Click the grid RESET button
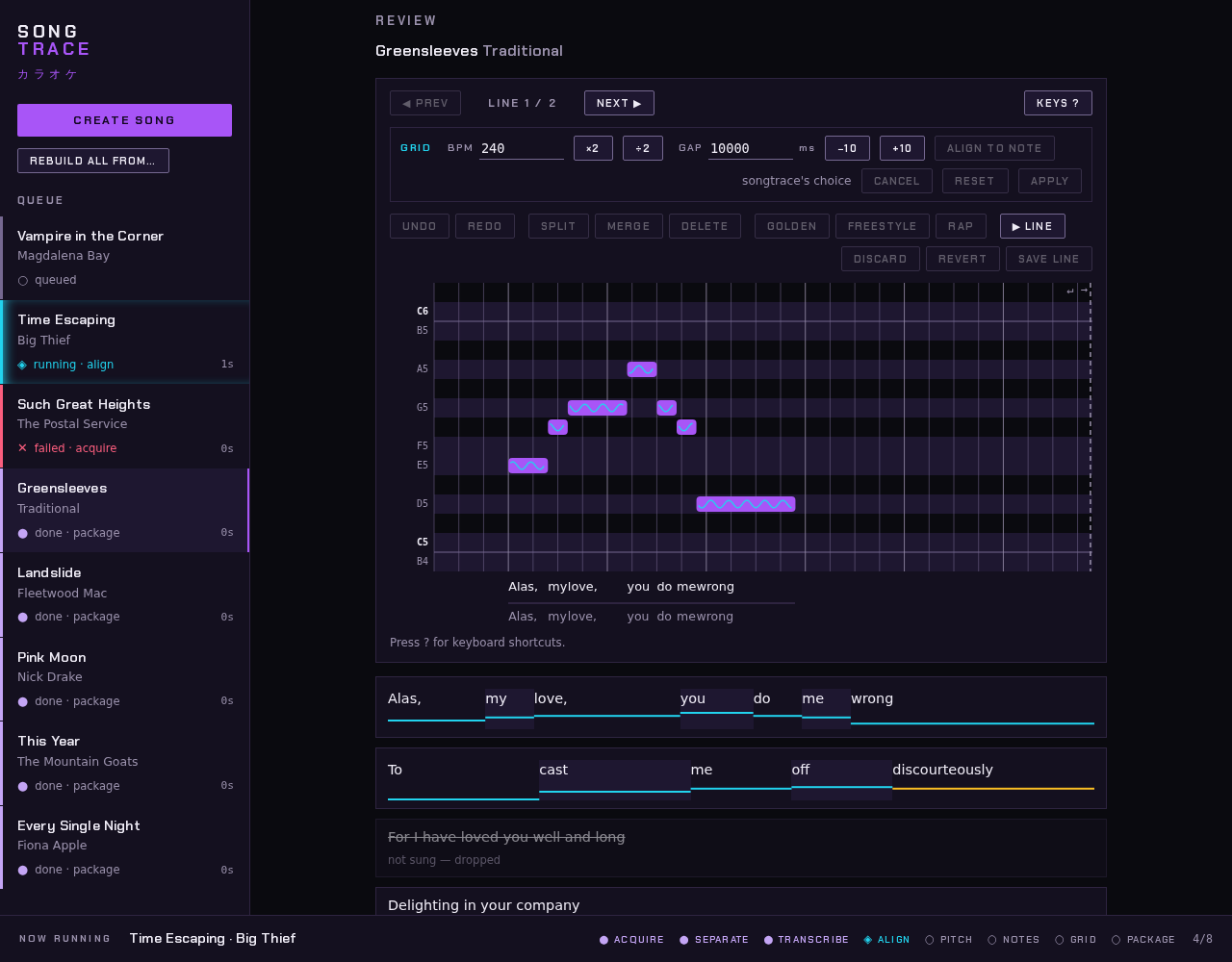 [x=975, y=181]
